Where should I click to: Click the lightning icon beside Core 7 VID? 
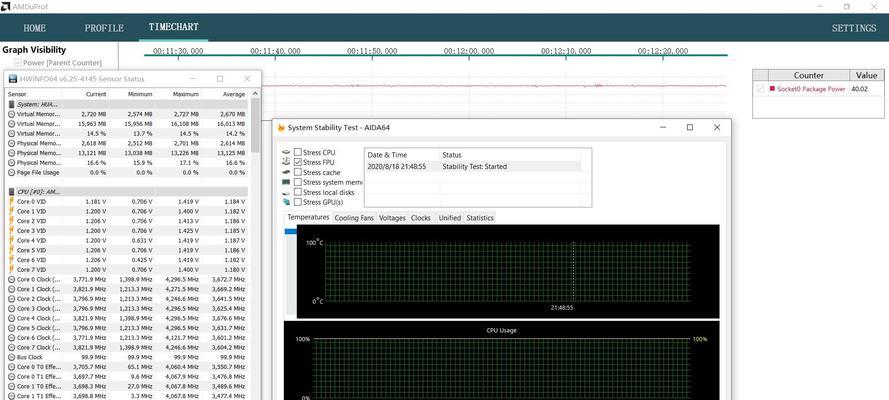click(x=12, y=270)
